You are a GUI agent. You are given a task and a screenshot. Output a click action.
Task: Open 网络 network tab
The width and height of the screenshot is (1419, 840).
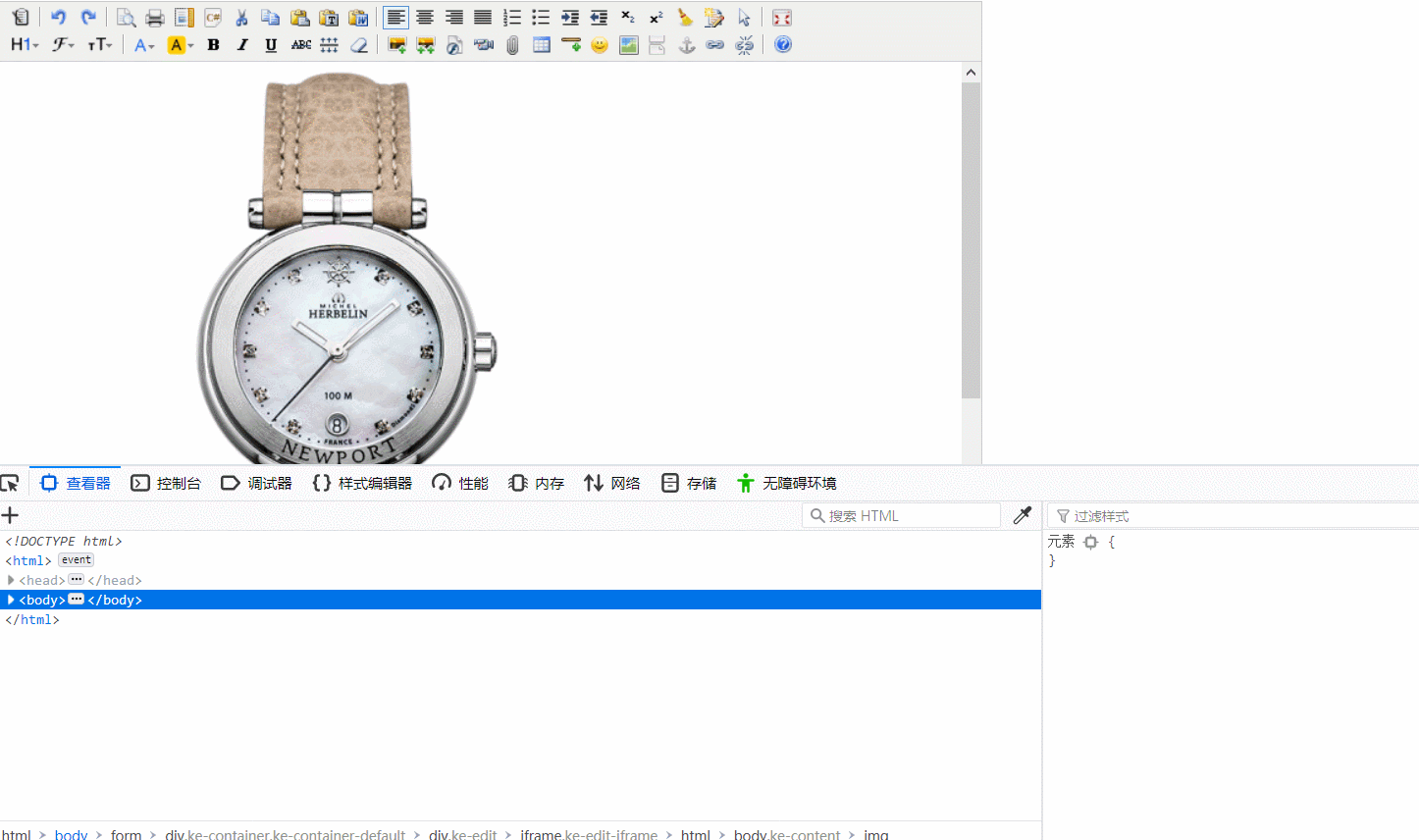pos(612,483)
